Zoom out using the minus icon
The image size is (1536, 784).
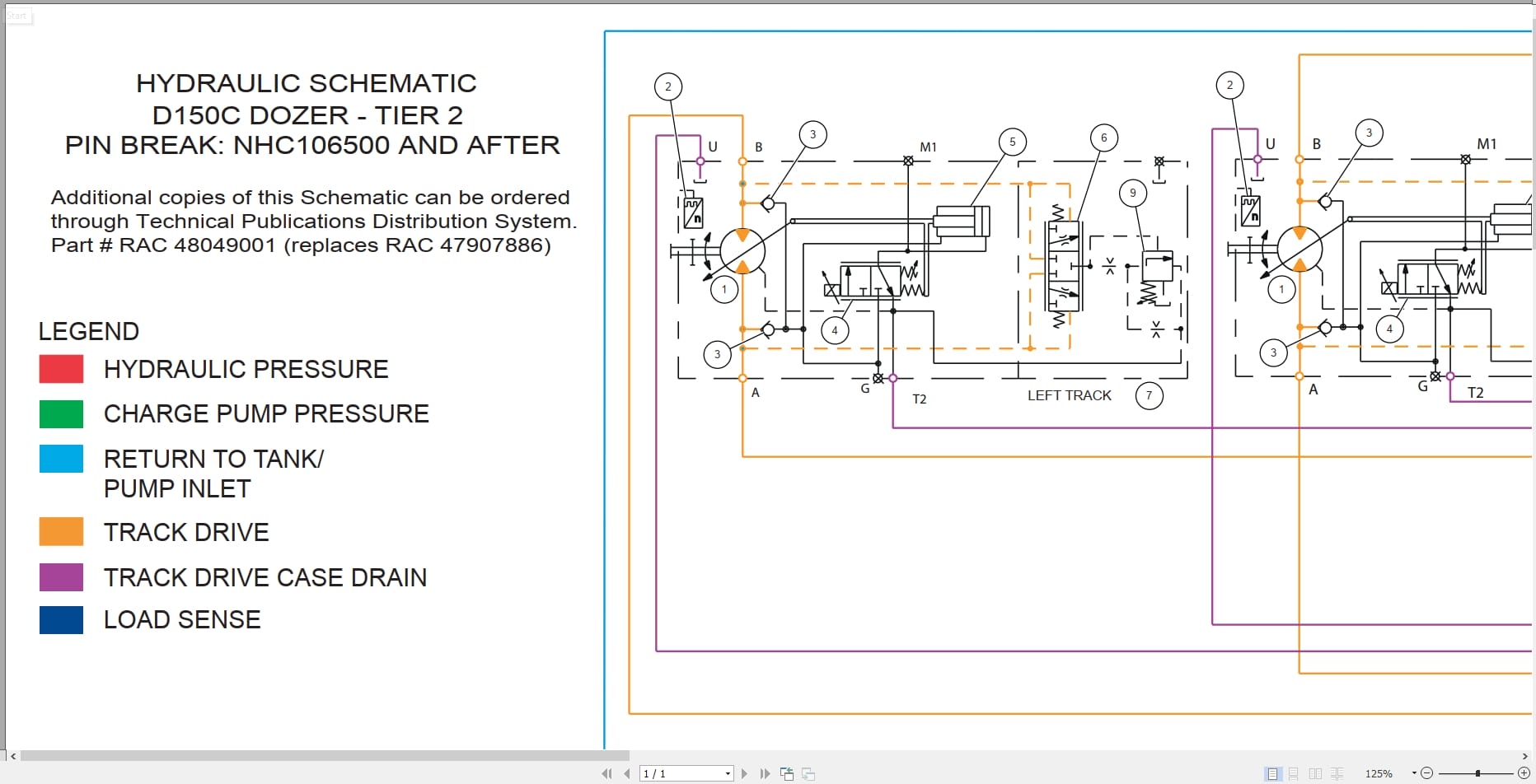pyautogui.click(x=1427, y=772)
